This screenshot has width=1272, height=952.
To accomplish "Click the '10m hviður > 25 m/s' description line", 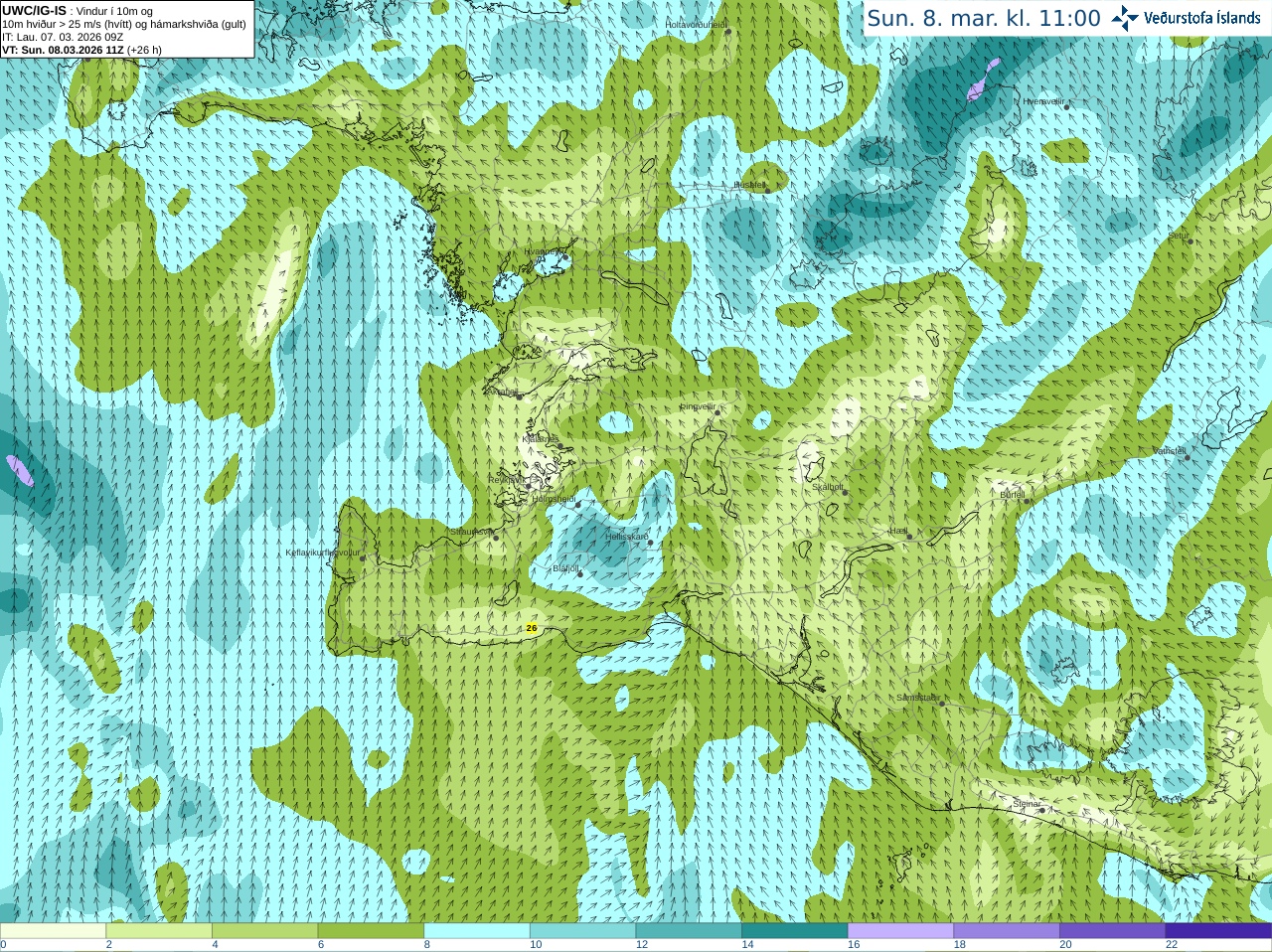I will point(124,24).
